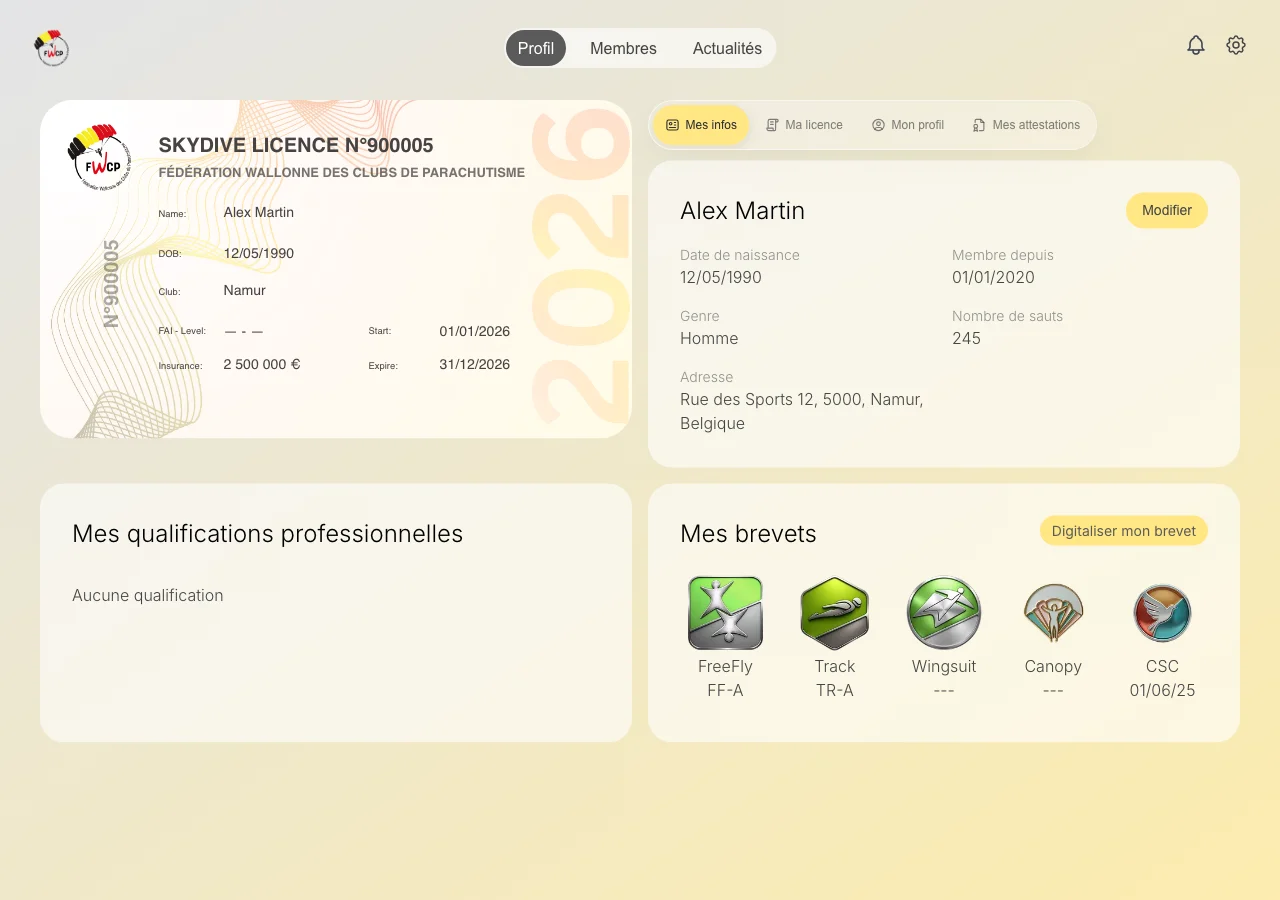1280x900 pixels.
Task: Click the Homme gender value
Action: point(709,338)
